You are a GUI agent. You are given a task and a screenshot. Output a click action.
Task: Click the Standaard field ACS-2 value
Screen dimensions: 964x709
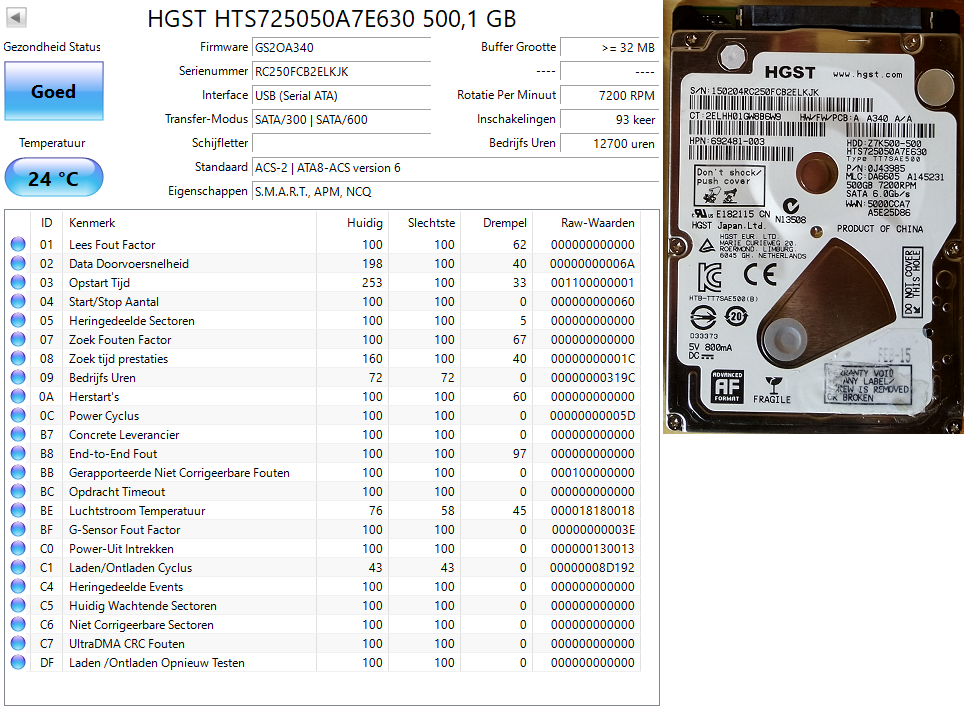456,168
